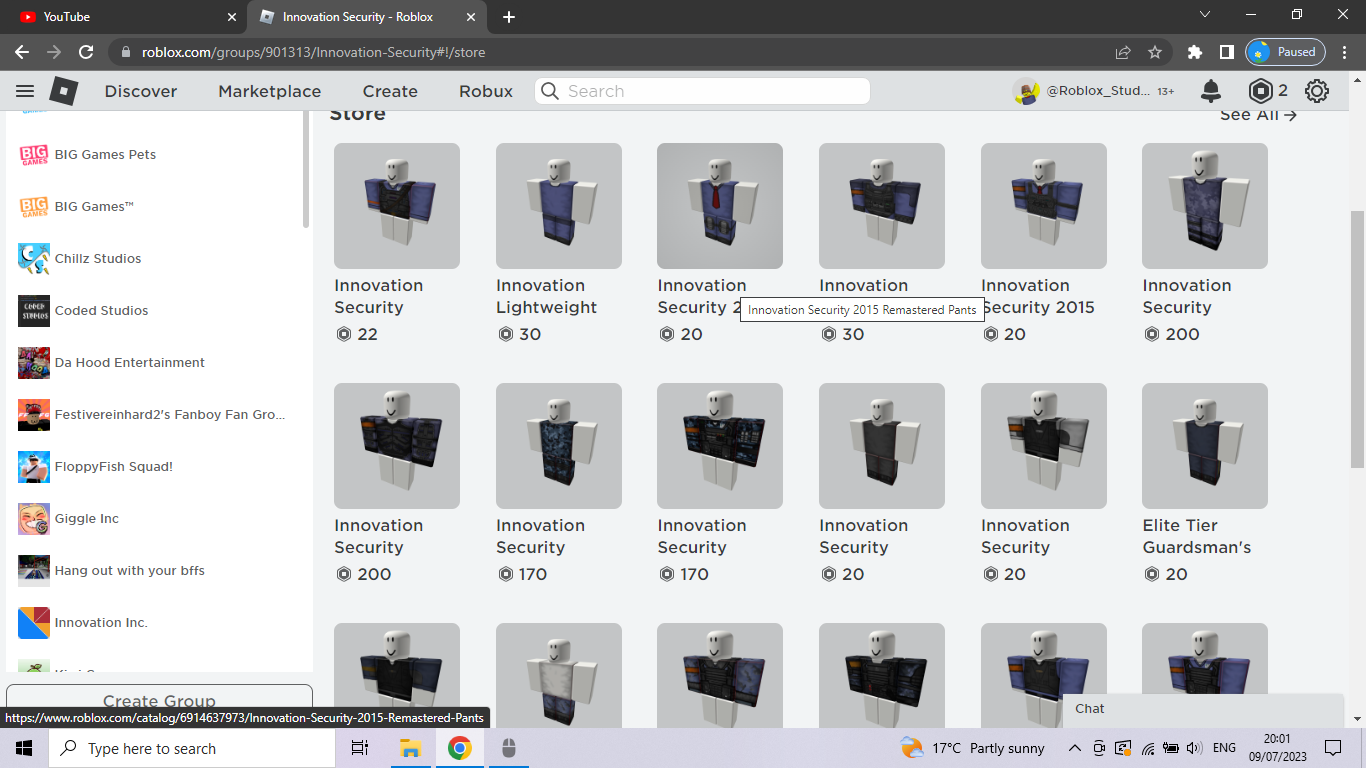The width and height of the screenshot is (1366, 768).
Task: Open the Windows notification center
Action: click(x=1332, y=748)
